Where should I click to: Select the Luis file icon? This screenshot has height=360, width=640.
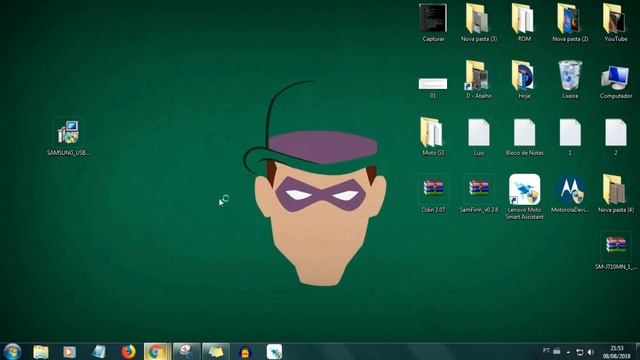479,137
